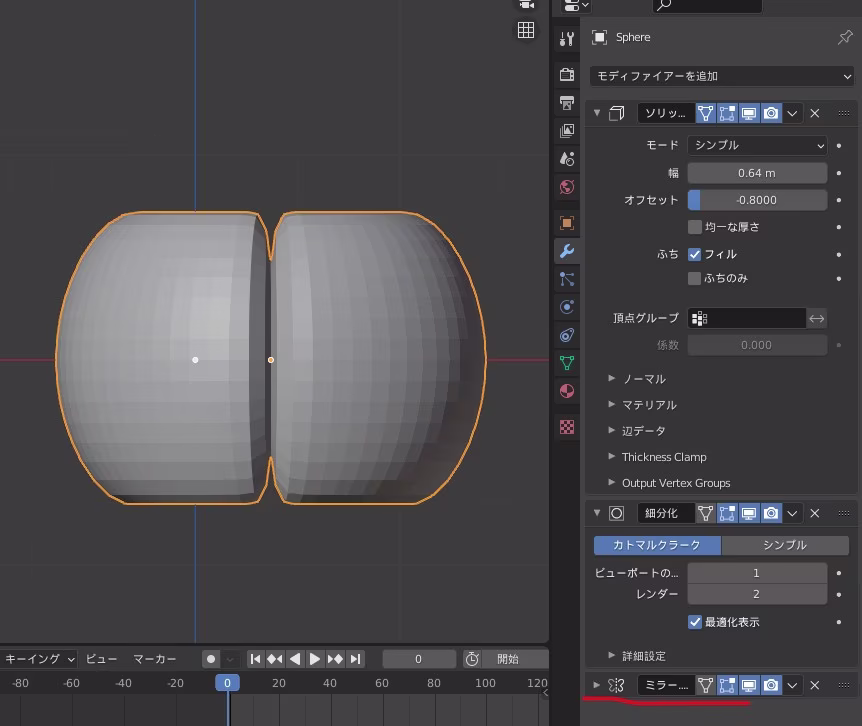Image resolution: width=862 pixels, height=726 pixels.
Task: Open the World properties tab
Action: [567, 187]
